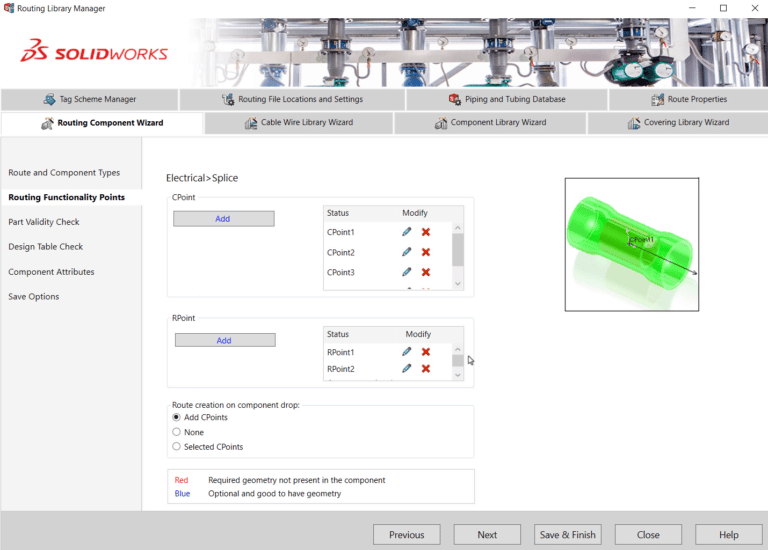This screenshot has height=550, width=768.
Task: Select the RPoint2 row label
Action: tap(340, 369)
